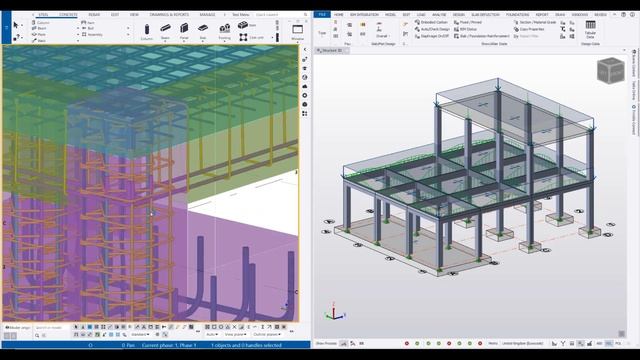
Task: Click Section/Material Grade tool
Action: [535, 22]
